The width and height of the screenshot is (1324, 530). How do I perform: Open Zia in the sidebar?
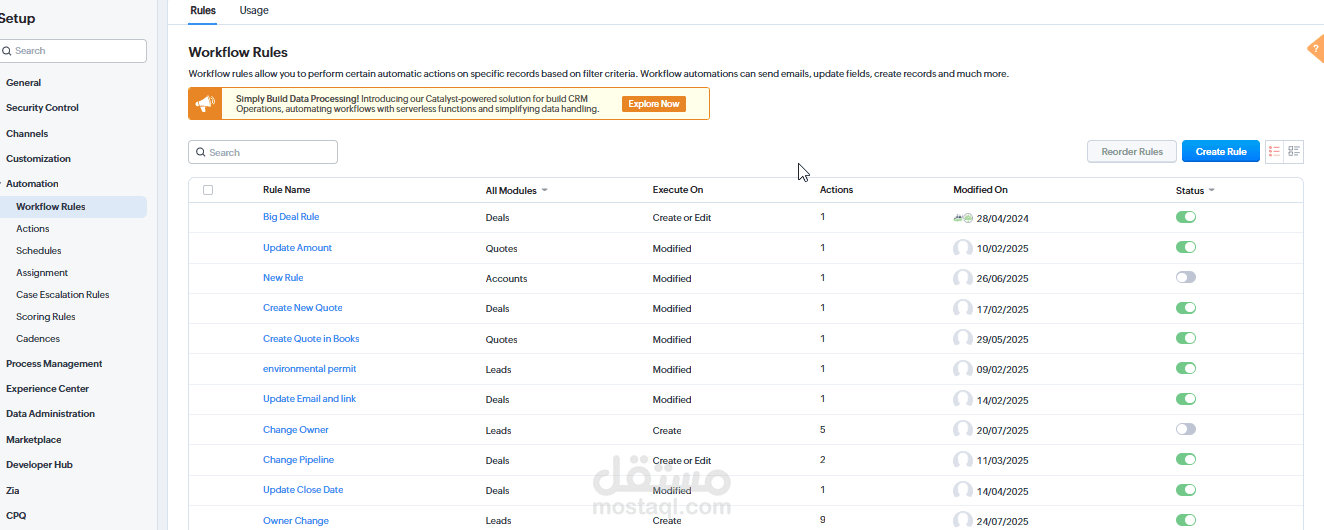(12, 491)
